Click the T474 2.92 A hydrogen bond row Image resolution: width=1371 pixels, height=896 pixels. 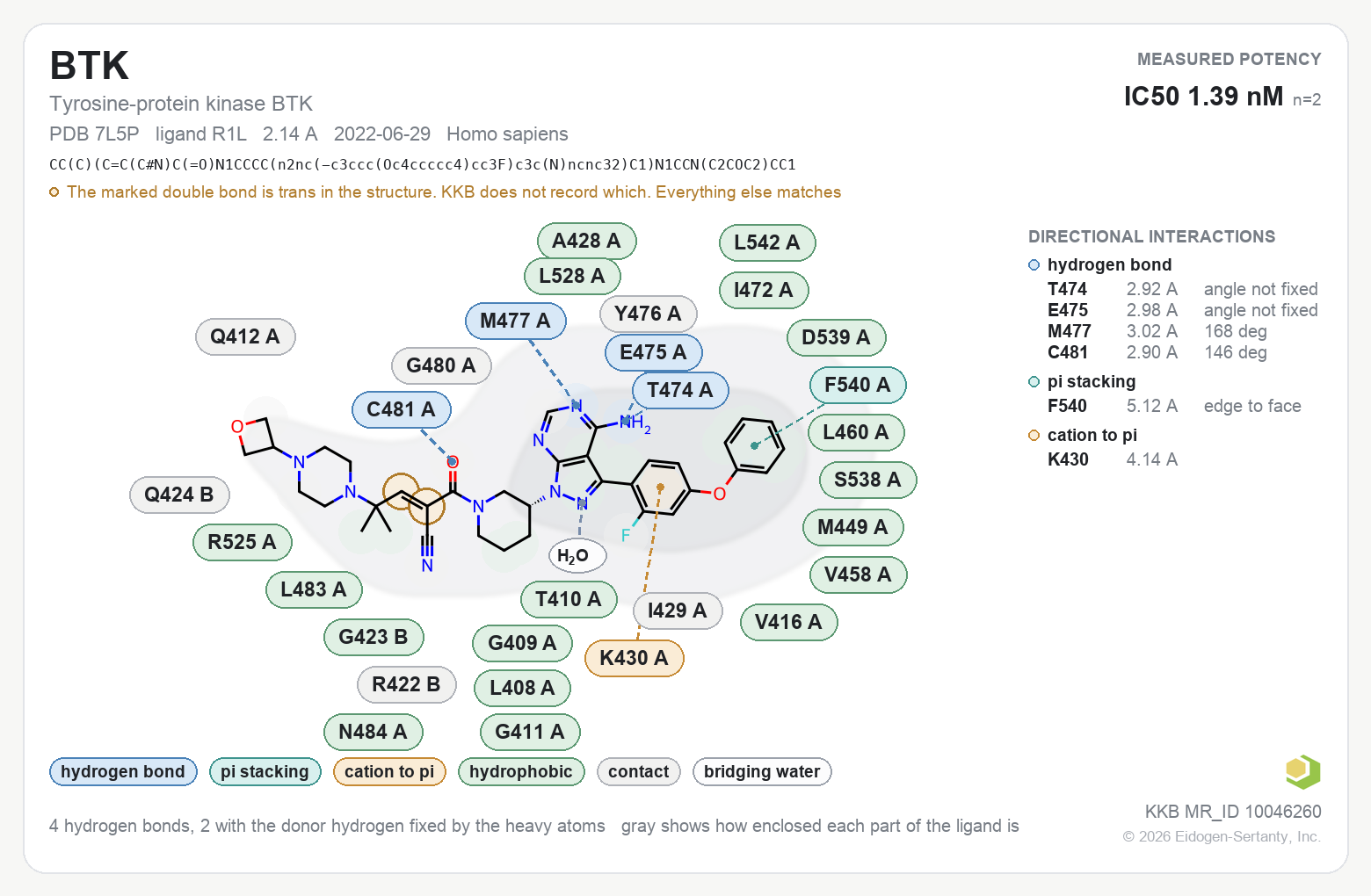tap(1182, 289)
